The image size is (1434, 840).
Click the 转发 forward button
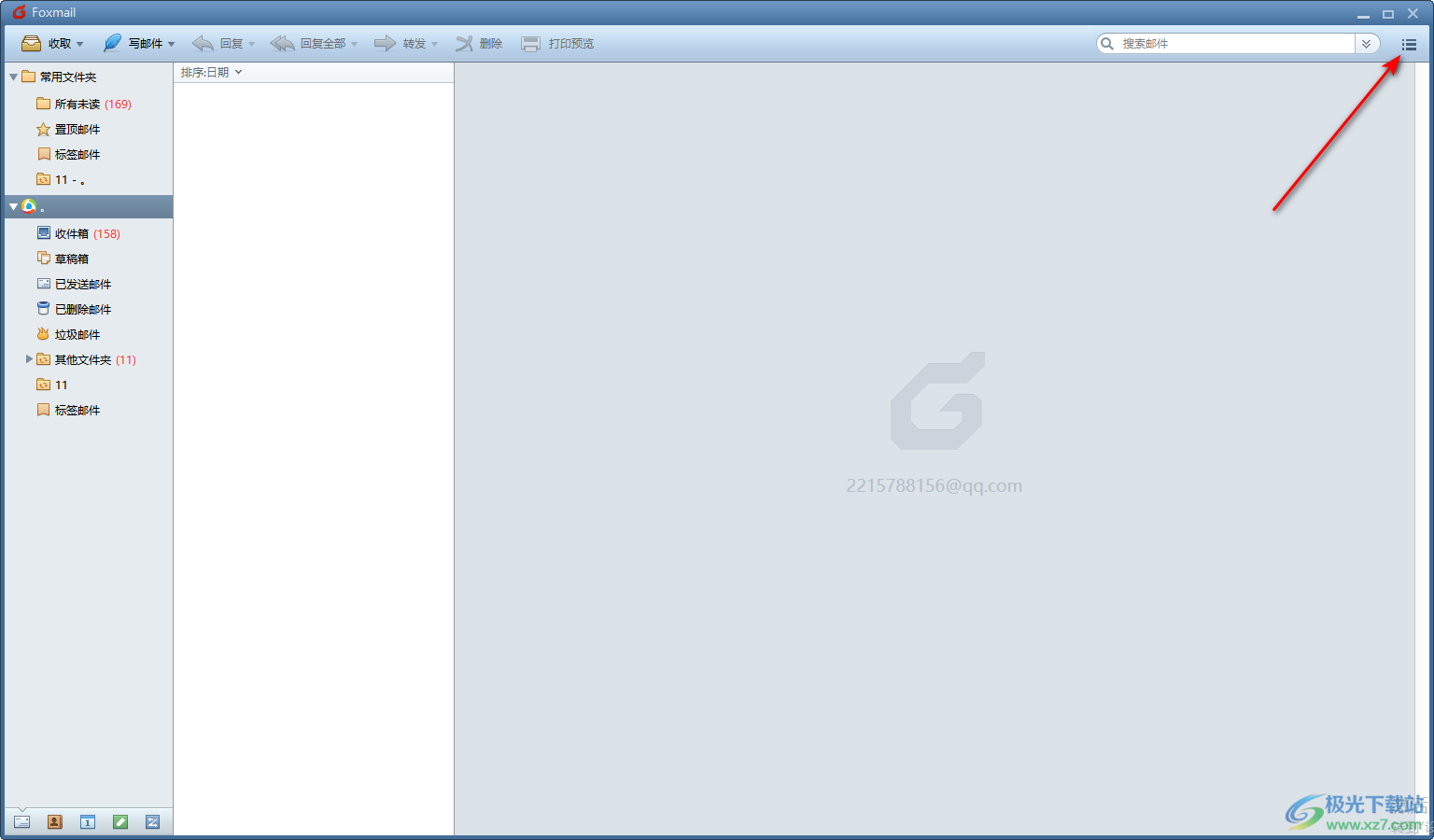[x=400, y=44]
